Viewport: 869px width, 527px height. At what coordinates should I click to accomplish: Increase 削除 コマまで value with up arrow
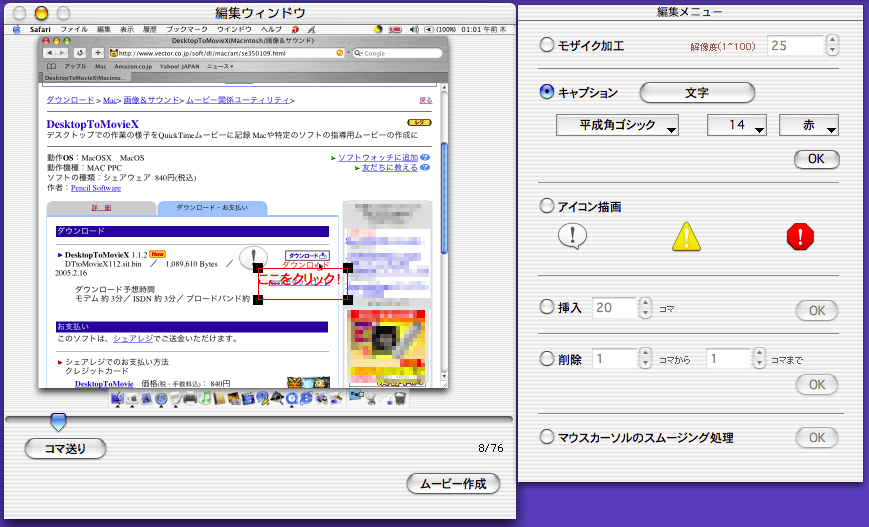(x=759, y=353)
